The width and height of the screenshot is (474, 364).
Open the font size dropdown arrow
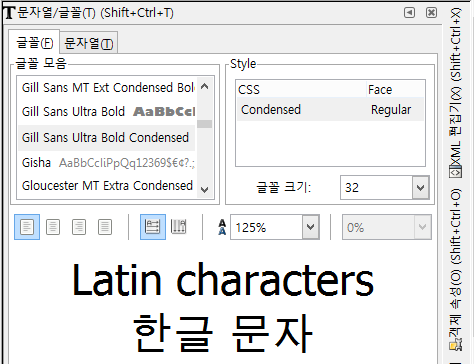coord(420,188)
